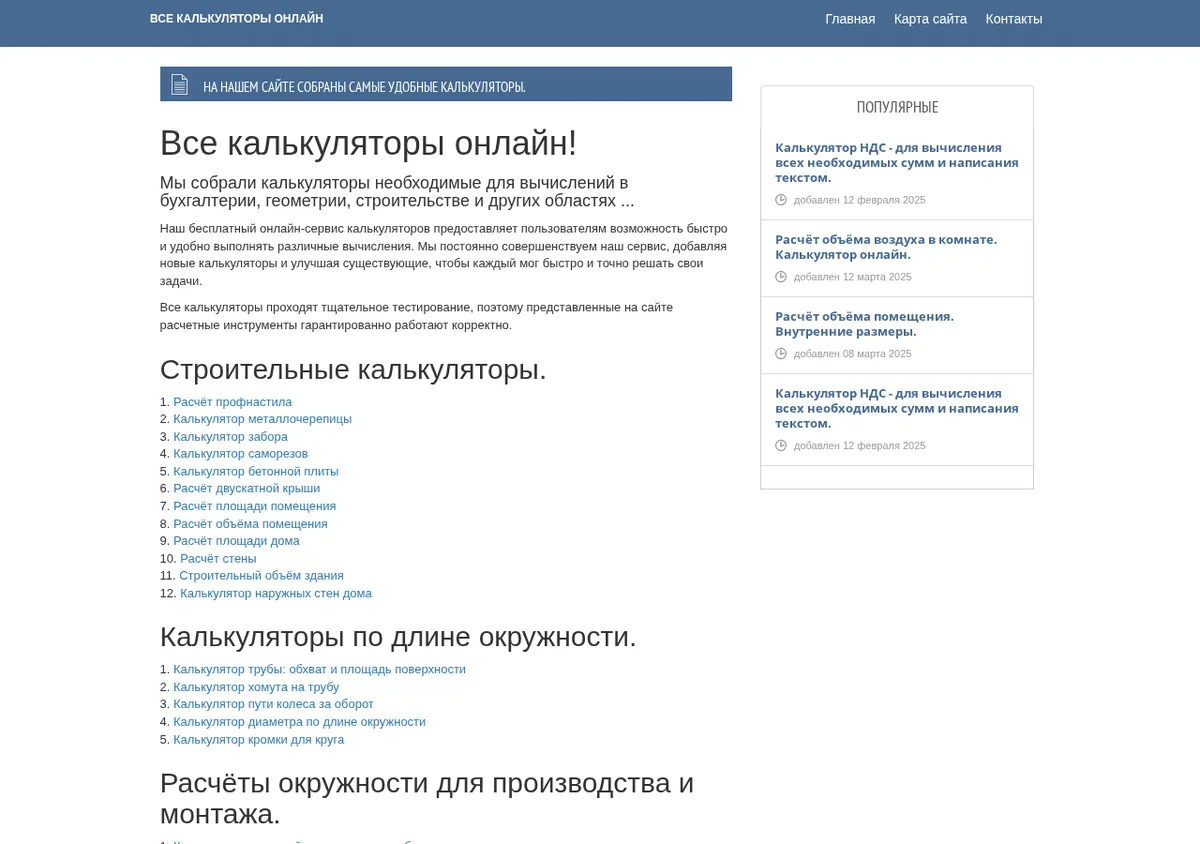Open the Расчёт профнастила link
This screenshot has height=844, width=1200.
pos(232,402)
